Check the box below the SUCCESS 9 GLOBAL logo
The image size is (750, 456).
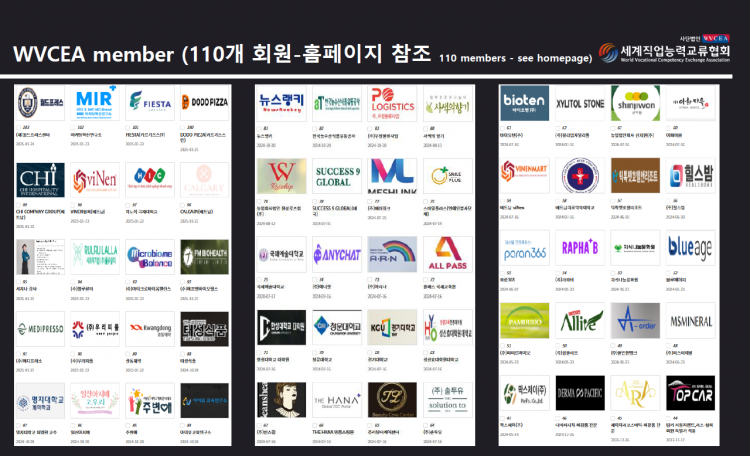point(315,202)
